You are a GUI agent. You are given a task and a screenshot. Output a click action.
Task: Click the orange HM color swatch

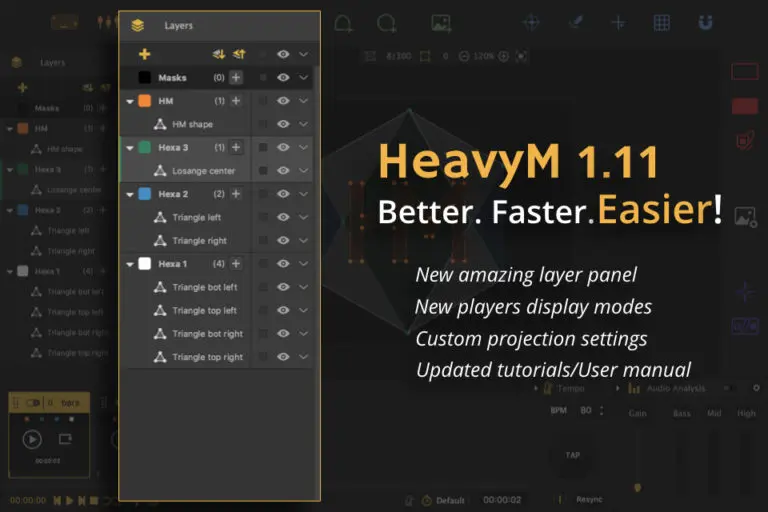pyautogui.click(x=144, y=100)
